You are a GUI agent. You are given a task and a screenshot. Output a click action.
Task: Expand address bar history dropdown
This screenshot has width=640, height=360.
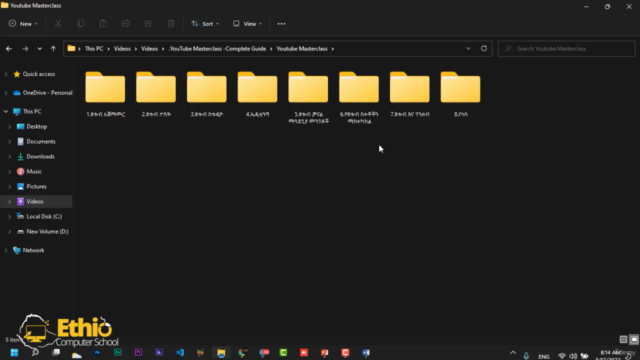tap(468, 48)
